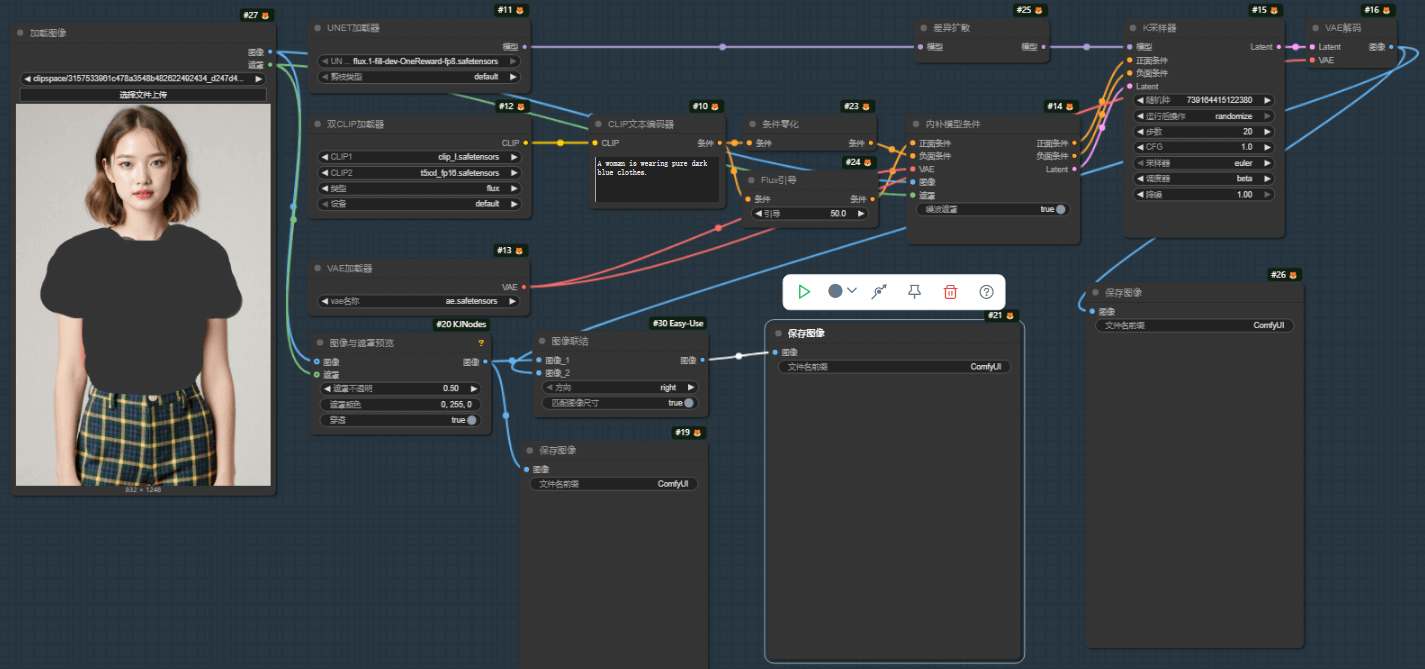Open the CLIP2 t5xxl_fp16.safetensors dropdown
The height and width of the screenshot is (669, 1425).
tap(419, 173)
